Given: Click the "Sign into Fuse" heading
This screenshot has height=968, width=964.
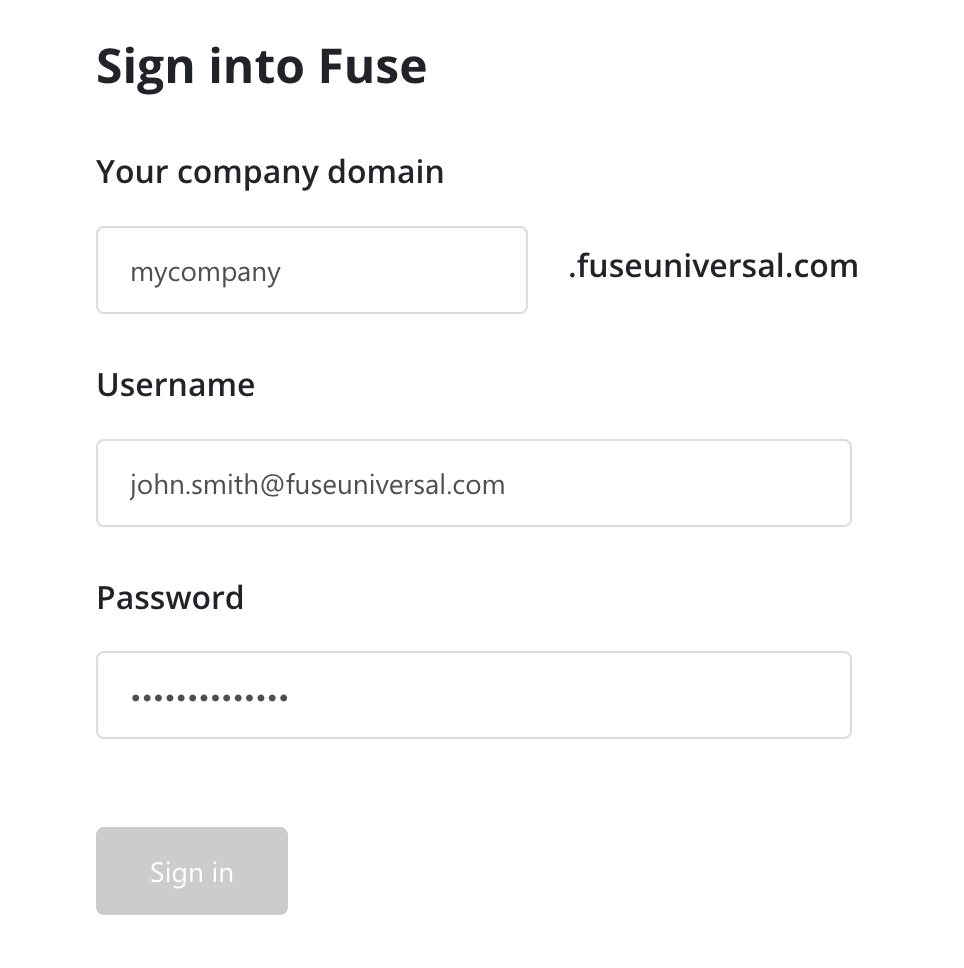Looking at the screenshot, I should (x=261, y=66).
